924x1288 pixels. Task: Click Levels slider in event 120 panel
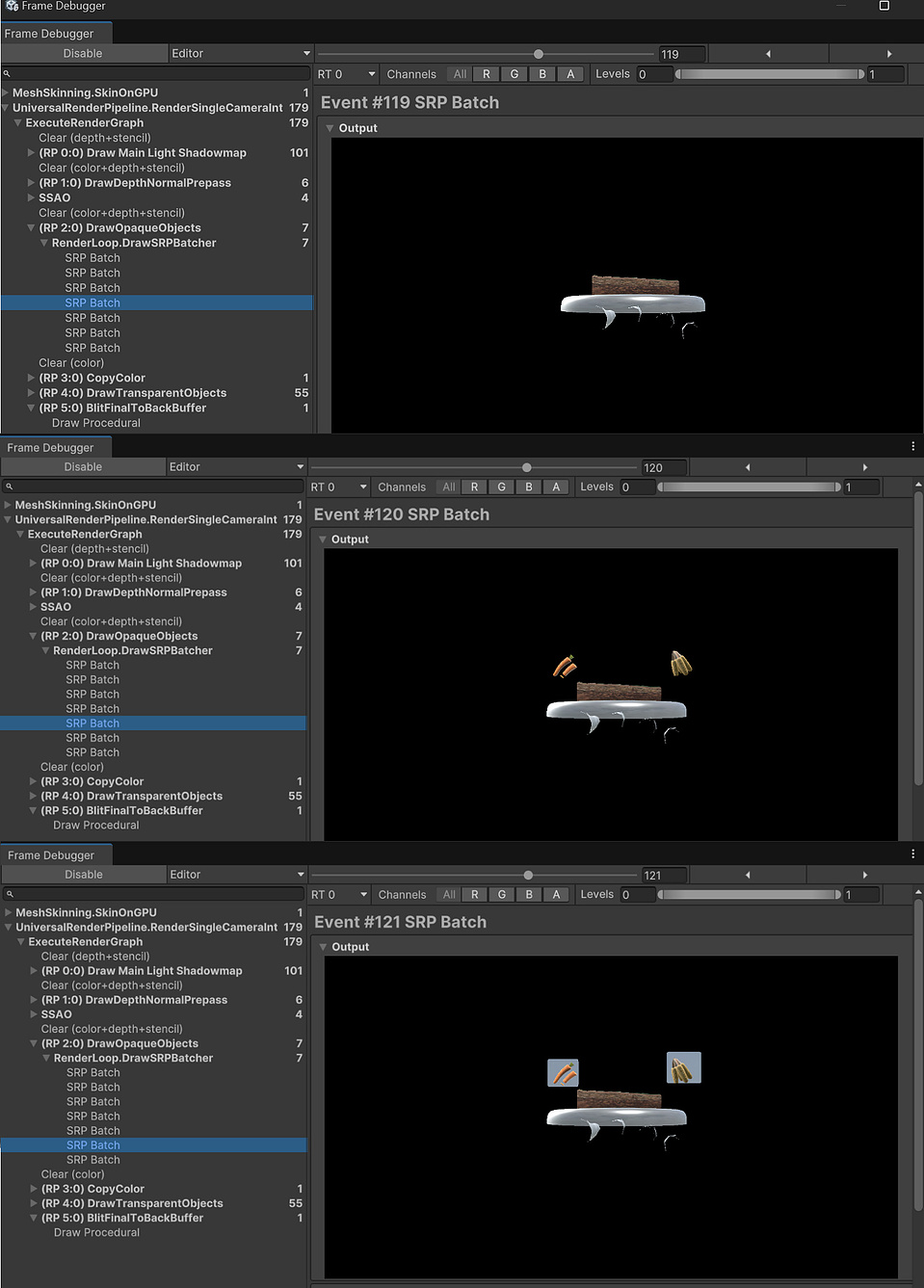click(x=749, y=487)
